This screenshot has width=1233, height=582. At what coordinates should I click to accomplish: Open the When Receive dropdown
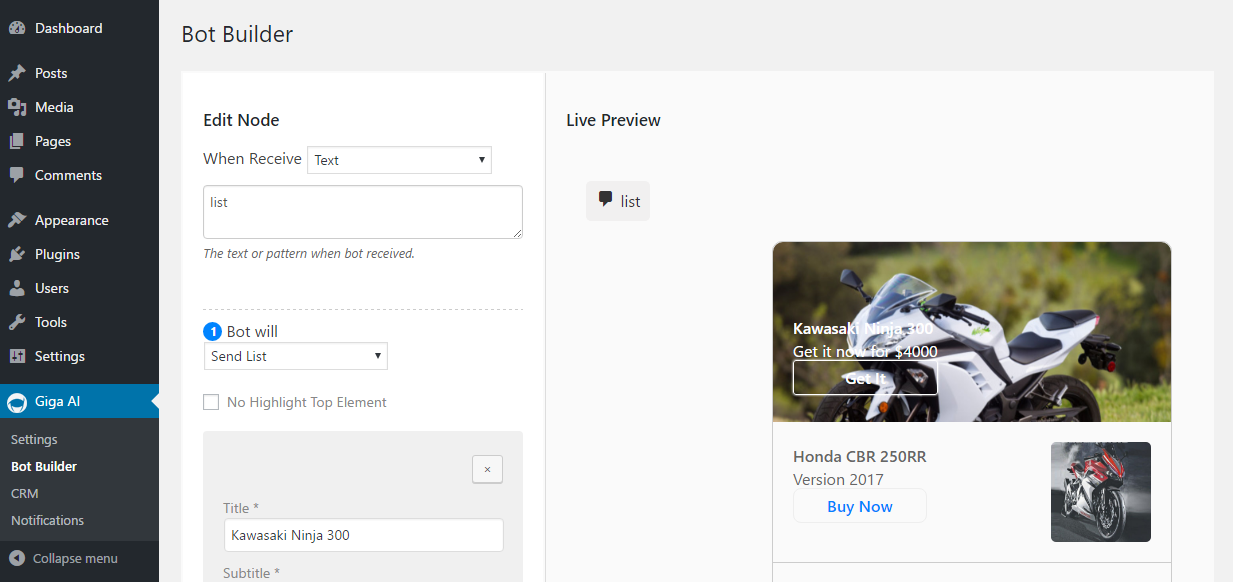pyautogui.click(x=399, y=159)
